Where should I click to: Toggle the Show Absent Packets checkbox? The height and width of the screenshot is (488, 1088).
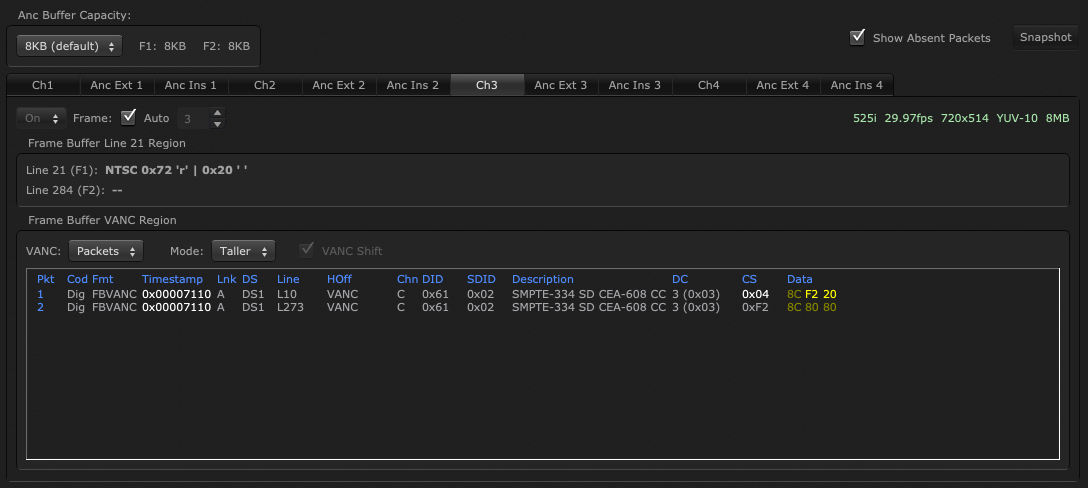point(857,38)
